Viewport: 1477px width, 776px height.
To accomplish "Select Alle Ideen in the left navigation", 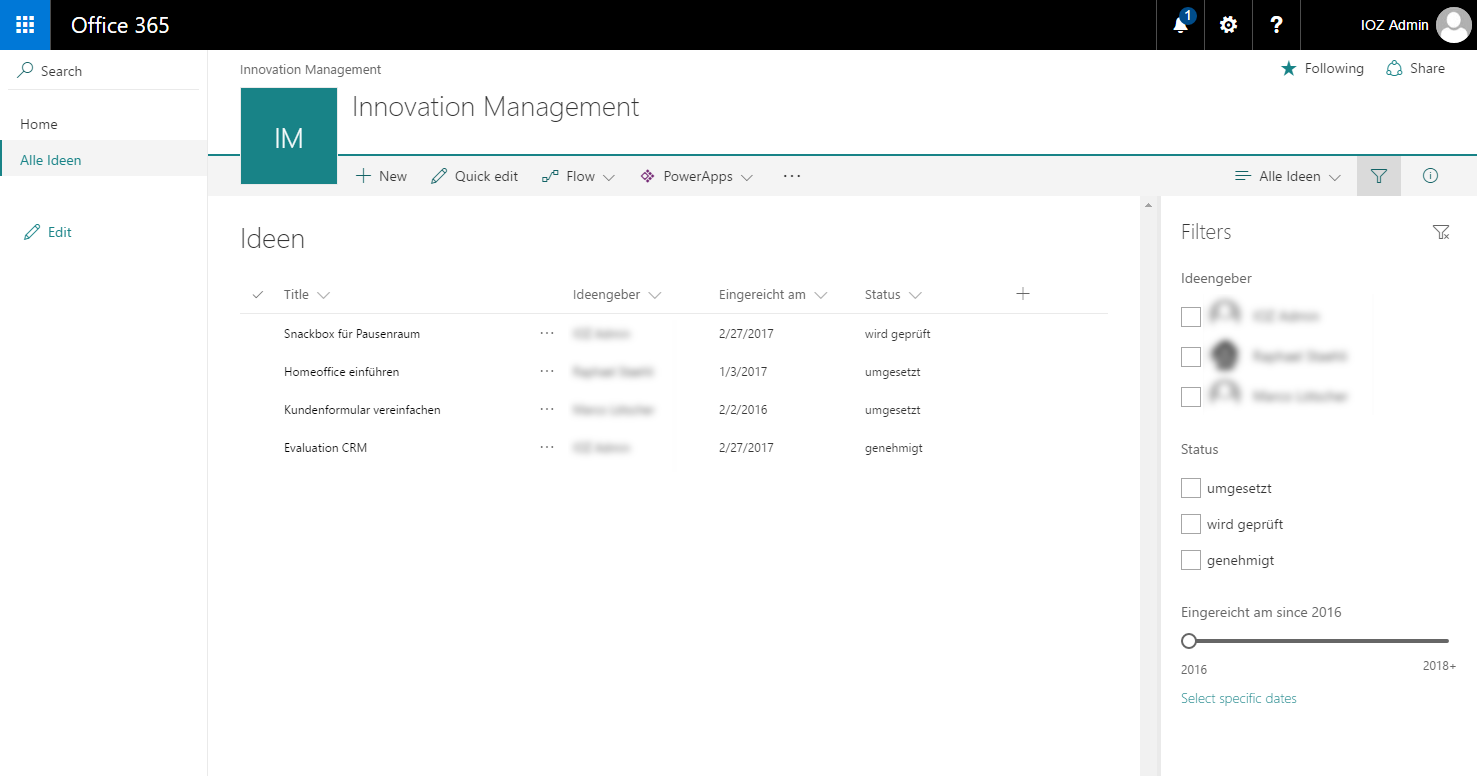I will [x=51, y=160].
